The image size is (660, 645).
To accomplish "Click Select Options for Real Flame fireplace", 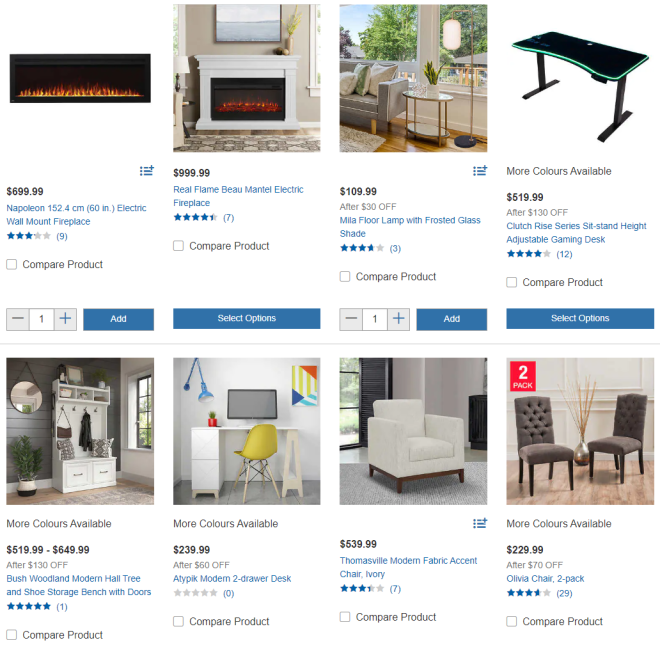I will [247, 318].
